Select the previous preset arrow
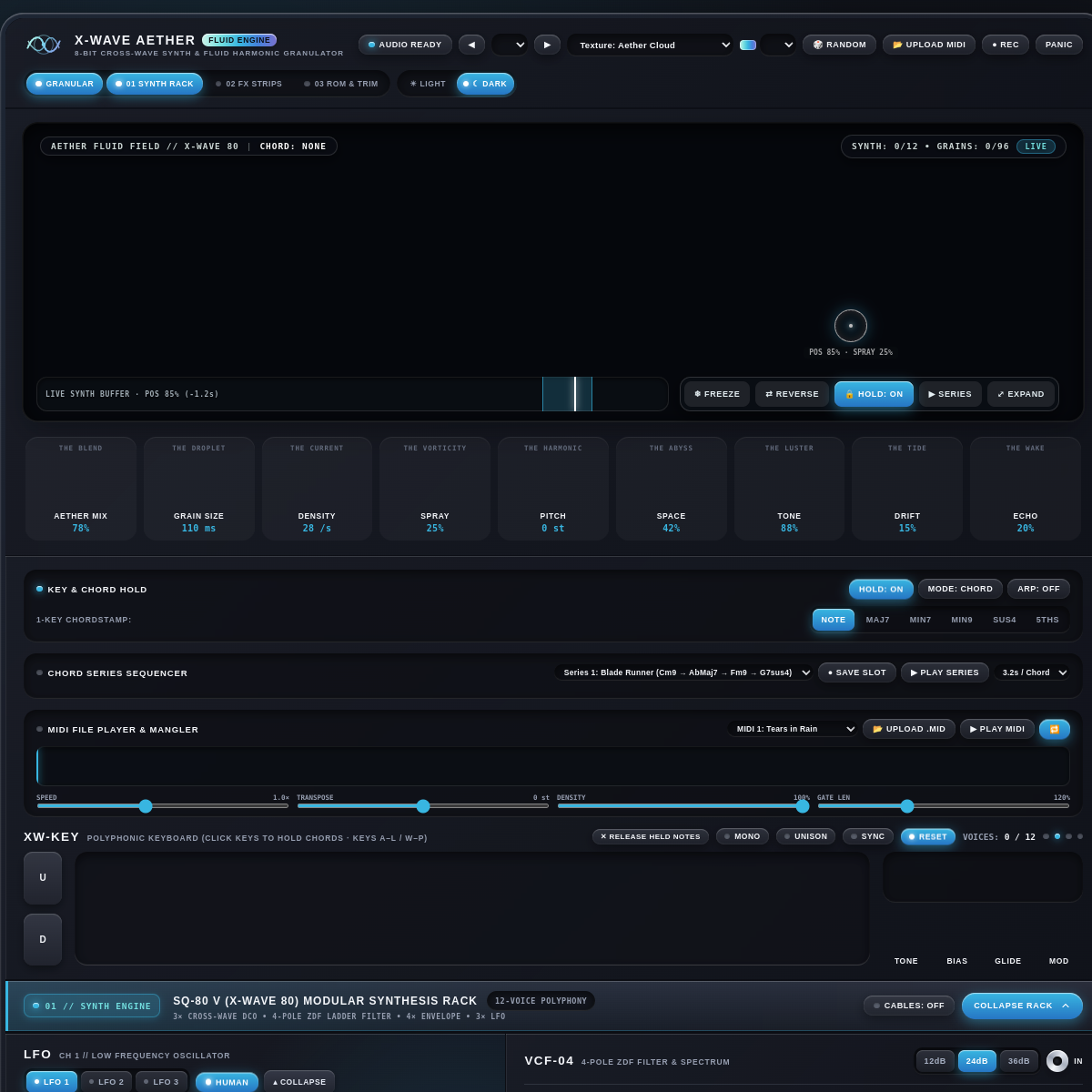The image size is (1092, 1092). click(x=471, y=45)
